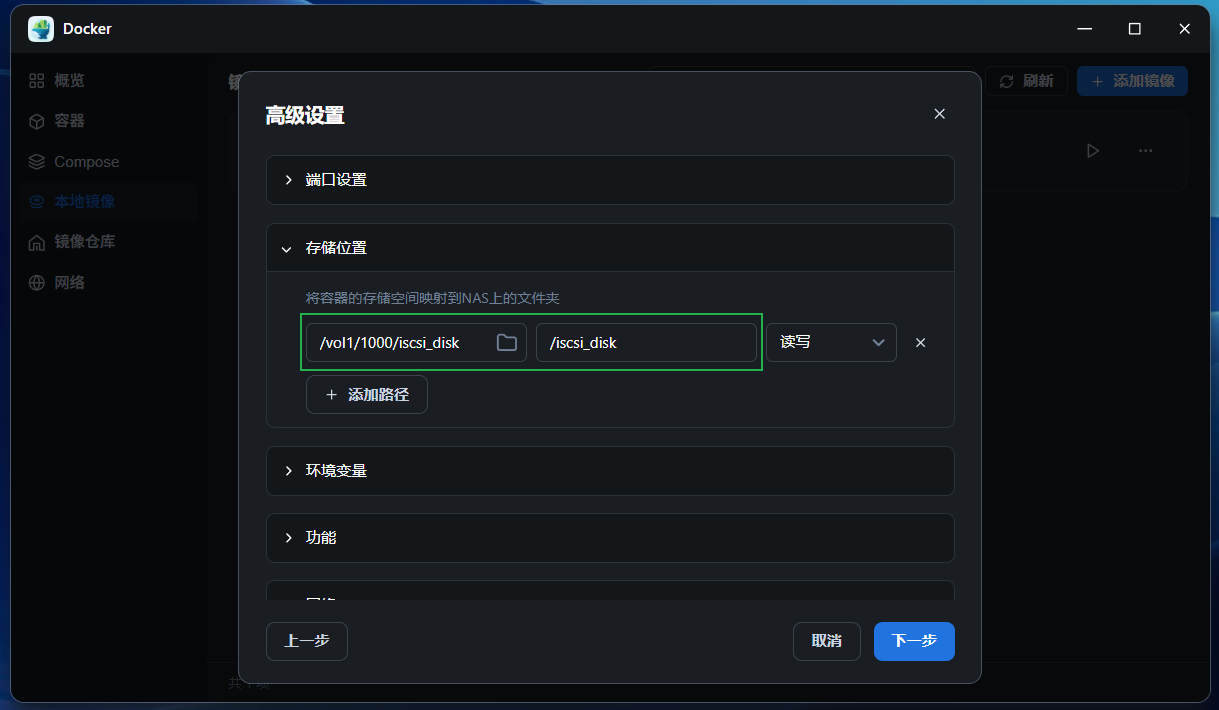Click the play icon on image row
The image size is (1219, 710).
tap(1092, 151)
